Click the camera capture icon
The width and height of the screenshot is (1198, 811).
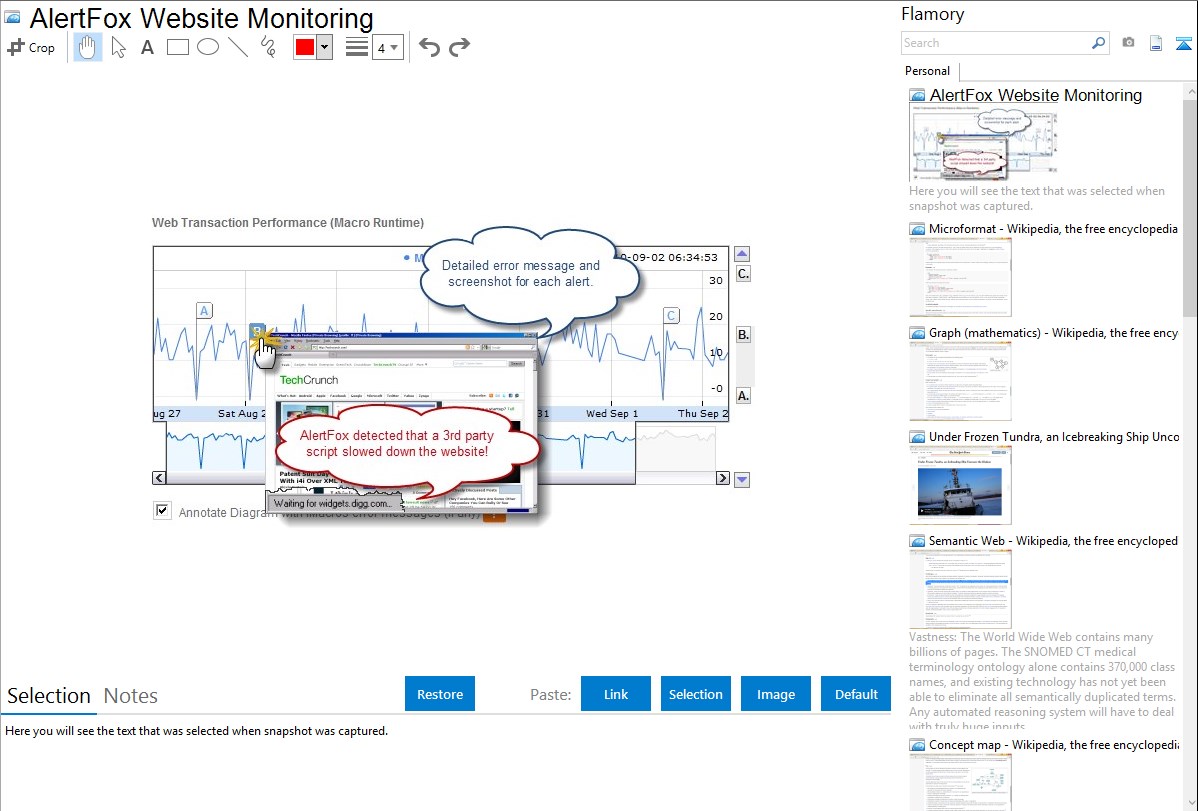(x=1128, y=43)
